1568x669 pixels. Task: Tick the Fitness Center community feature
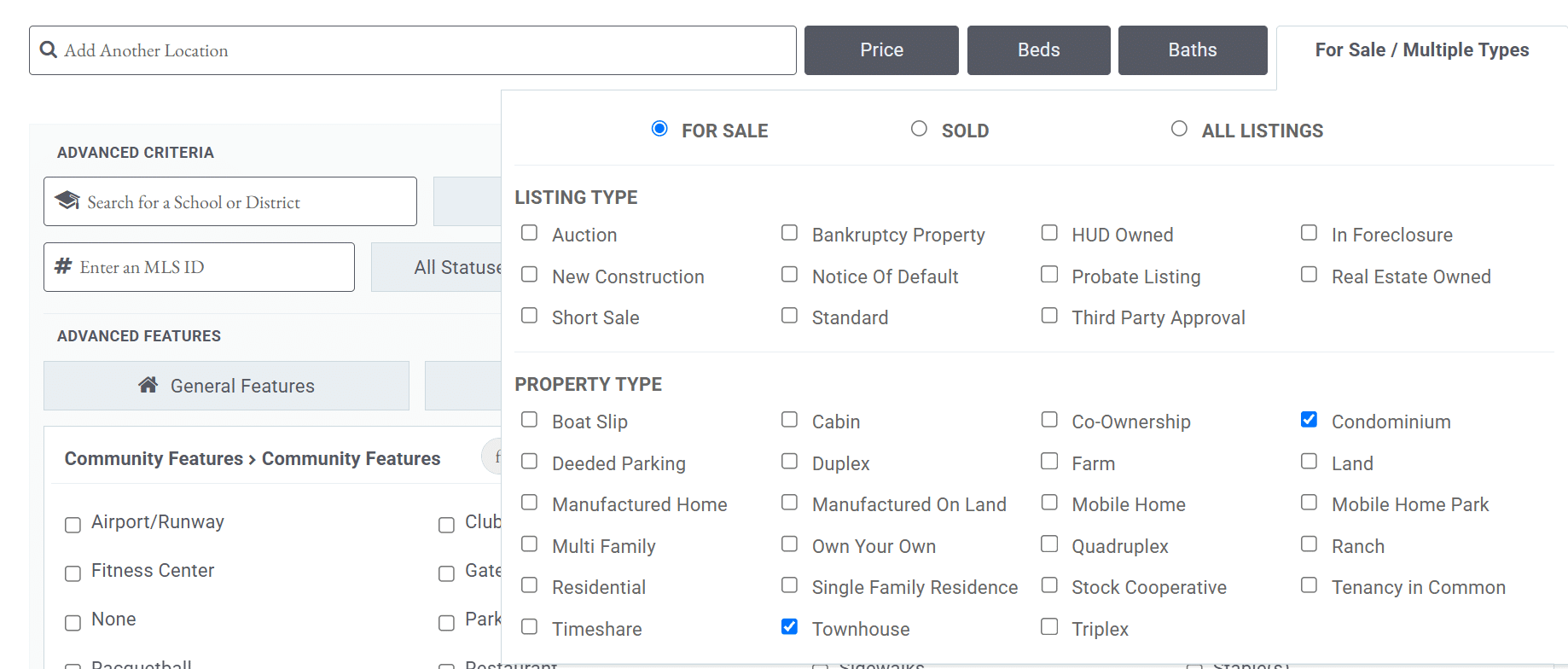73,573
